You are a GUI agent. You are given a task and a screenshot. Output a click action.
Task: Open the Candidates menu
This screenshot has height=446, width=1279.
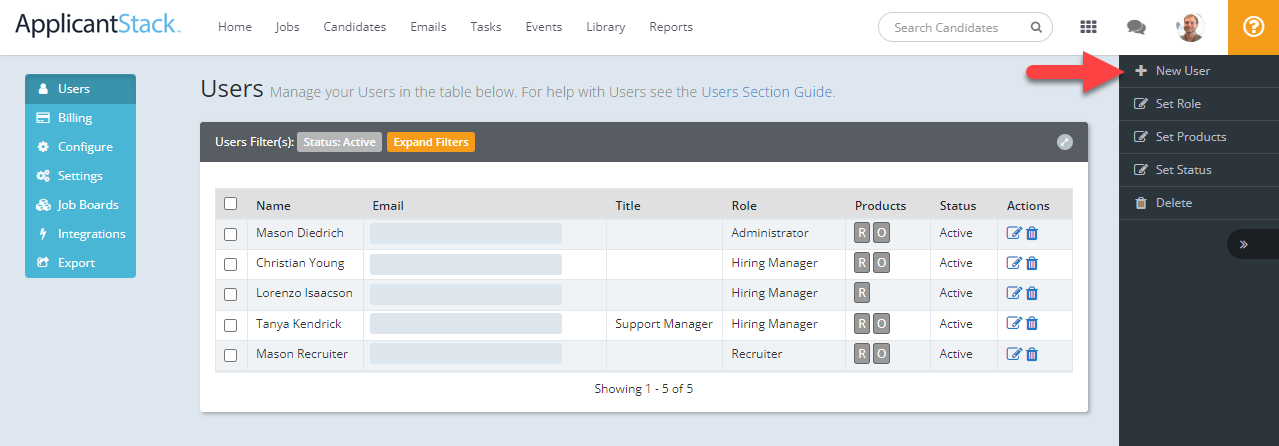tap(355, 27)
